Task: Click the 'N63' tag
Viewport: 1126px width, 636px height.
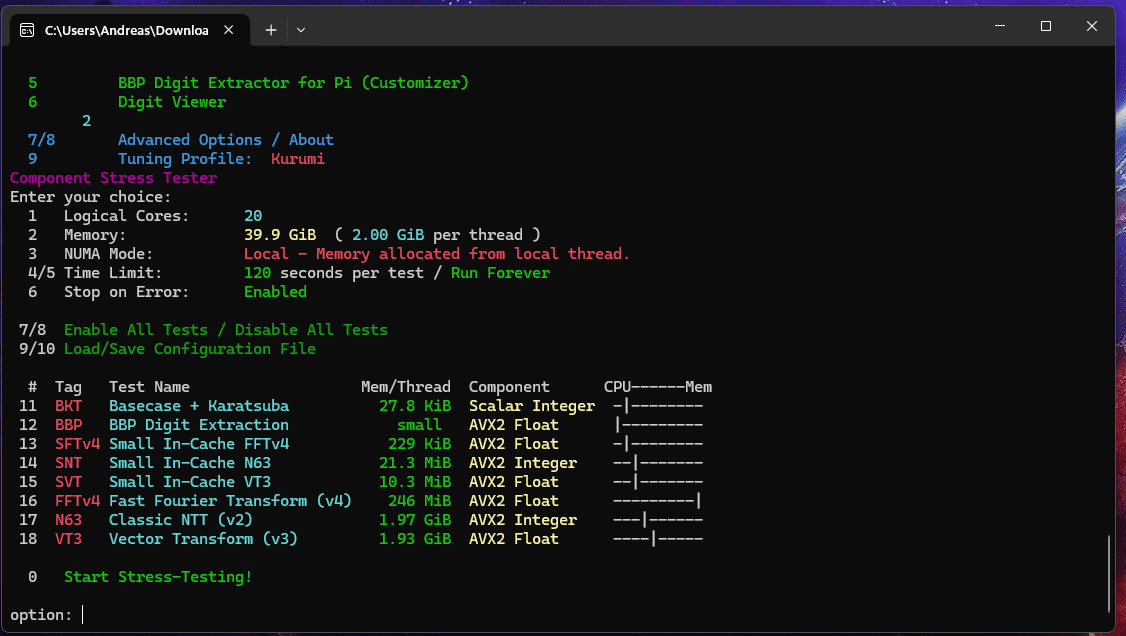Action: pyautogui.click(x=68, y=520)
